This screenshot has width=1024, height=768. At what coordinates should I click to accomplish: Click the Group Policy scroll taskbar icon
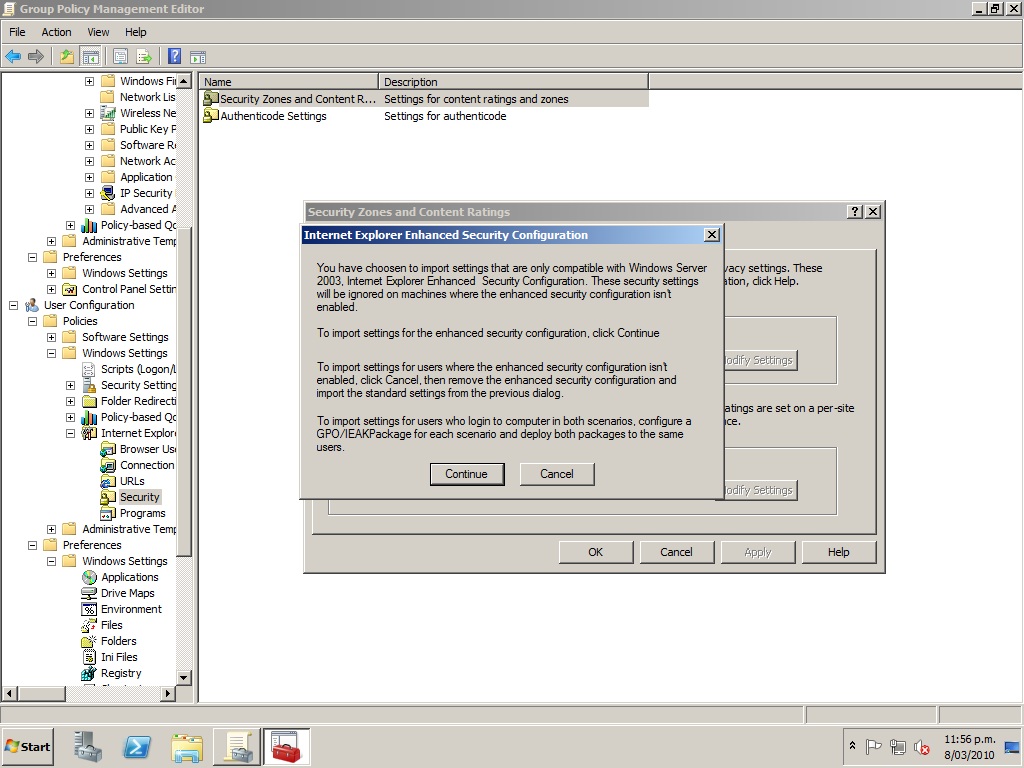237,746
